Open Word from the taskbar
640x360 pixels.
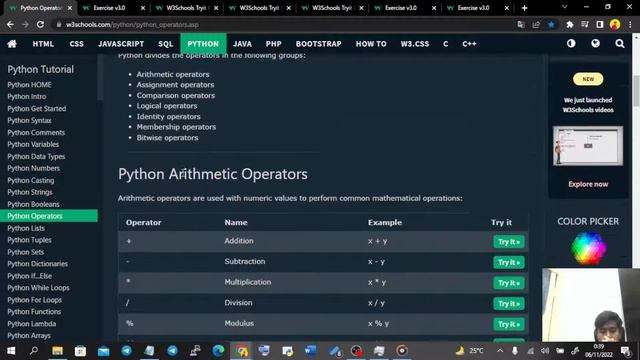[x=310, y=351]
